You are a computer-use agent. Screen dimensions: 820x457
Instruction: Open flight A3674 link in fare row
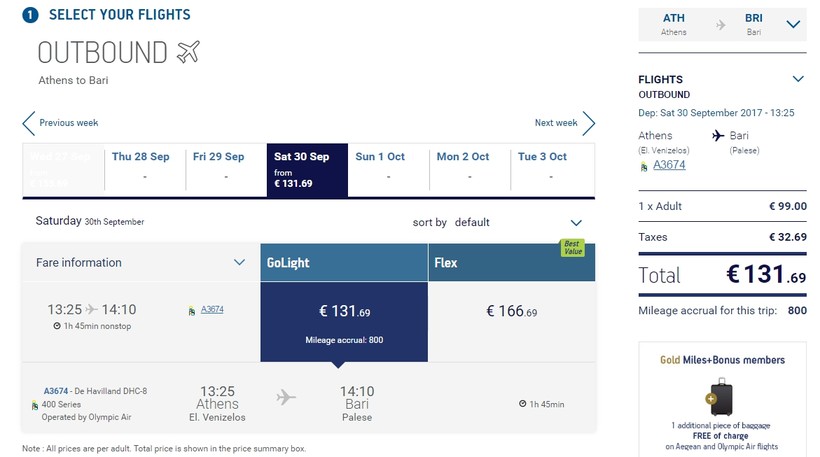(212, 310)
